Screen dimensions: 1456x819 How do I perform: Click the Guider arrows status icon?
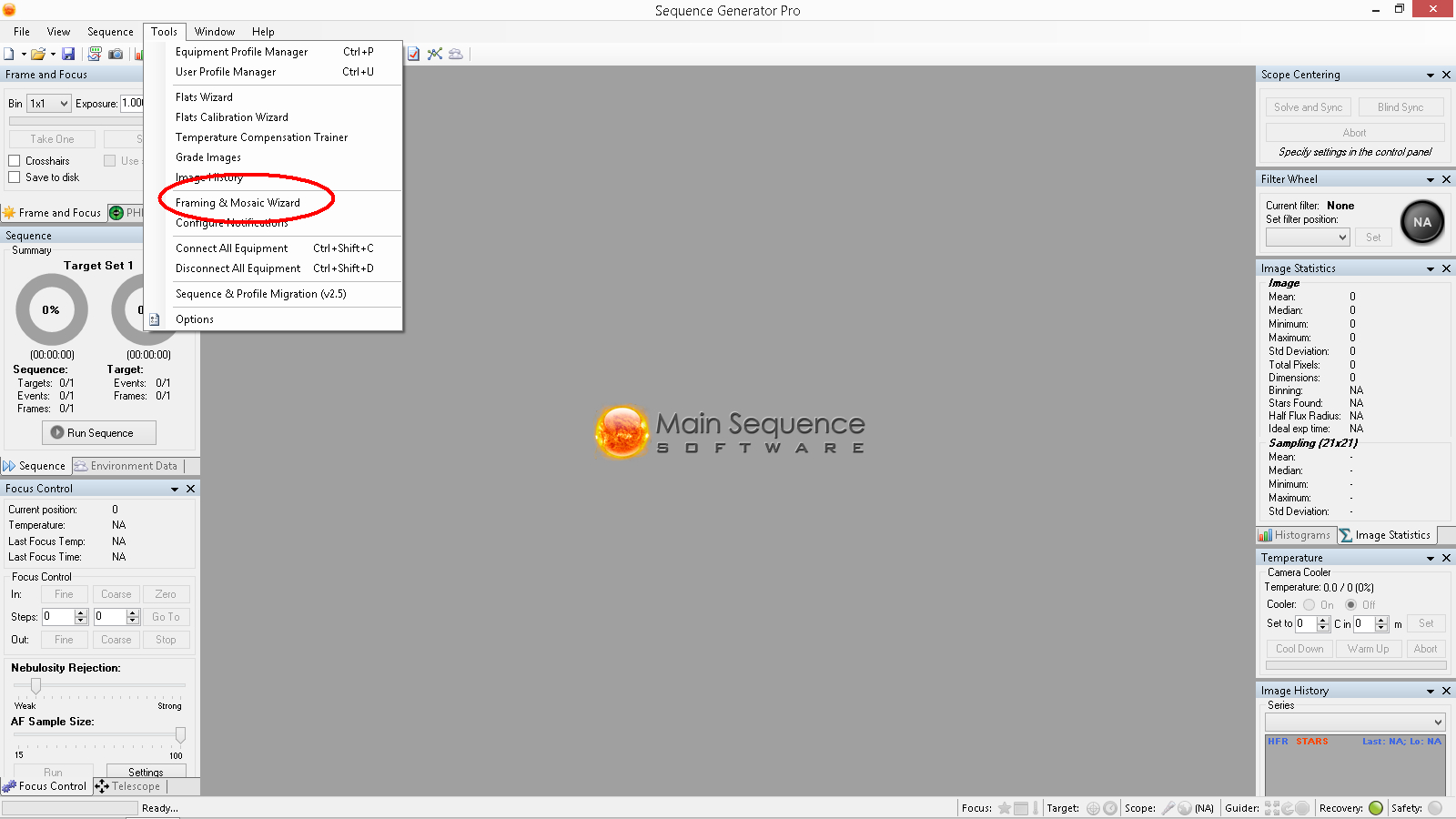point(1272,808)
